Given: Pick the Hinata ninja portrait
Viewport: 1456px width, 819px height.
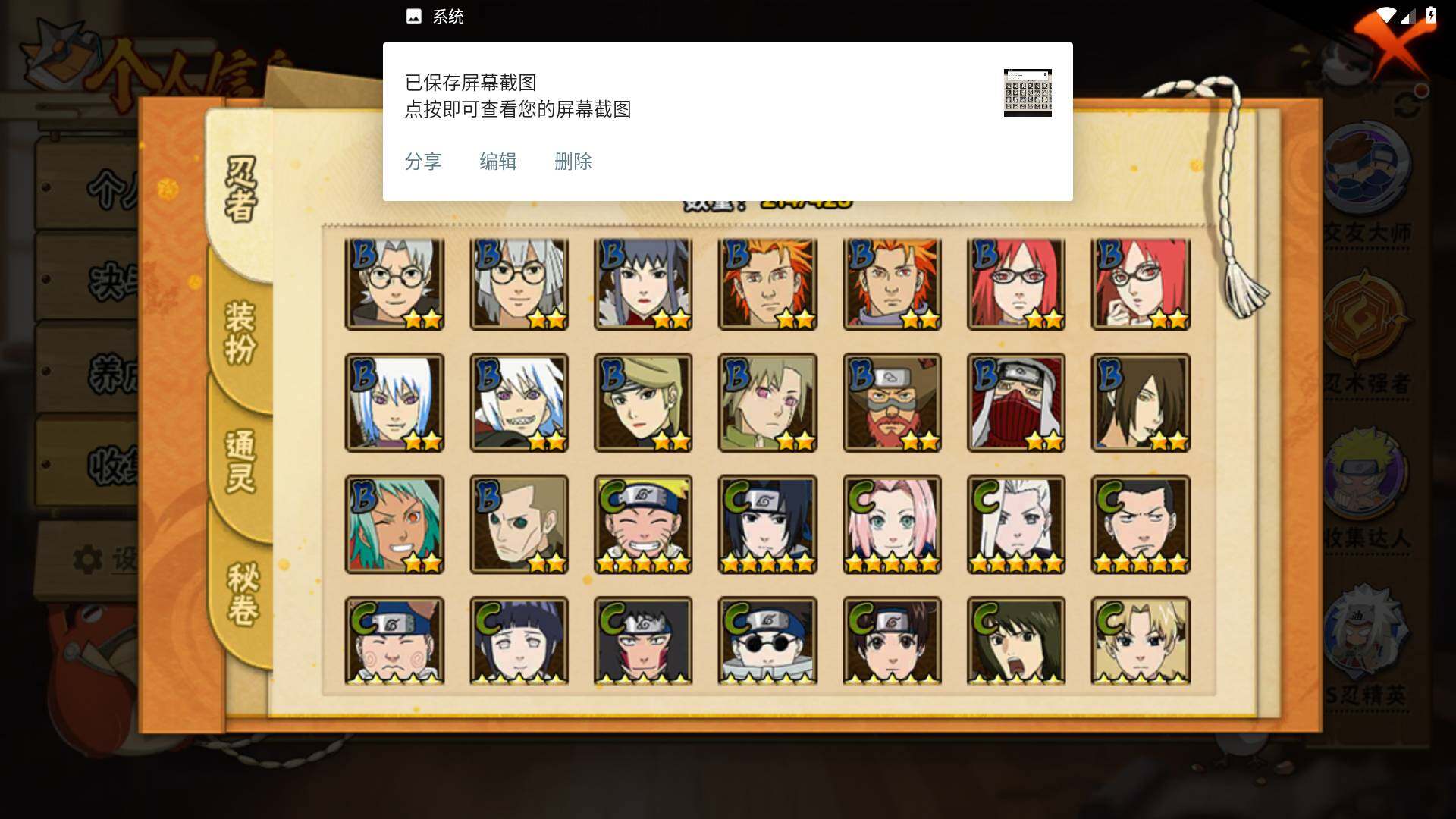Looking at the screenshot, I should click(x=519, y=641).
